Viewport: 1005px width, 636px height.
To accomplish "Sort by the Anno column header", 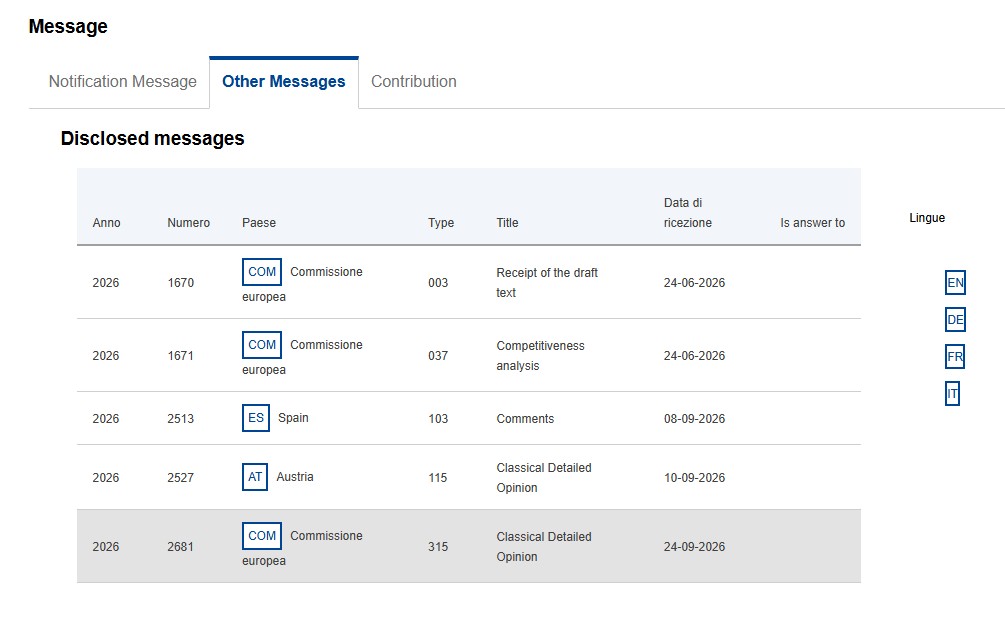I will 106,223.
